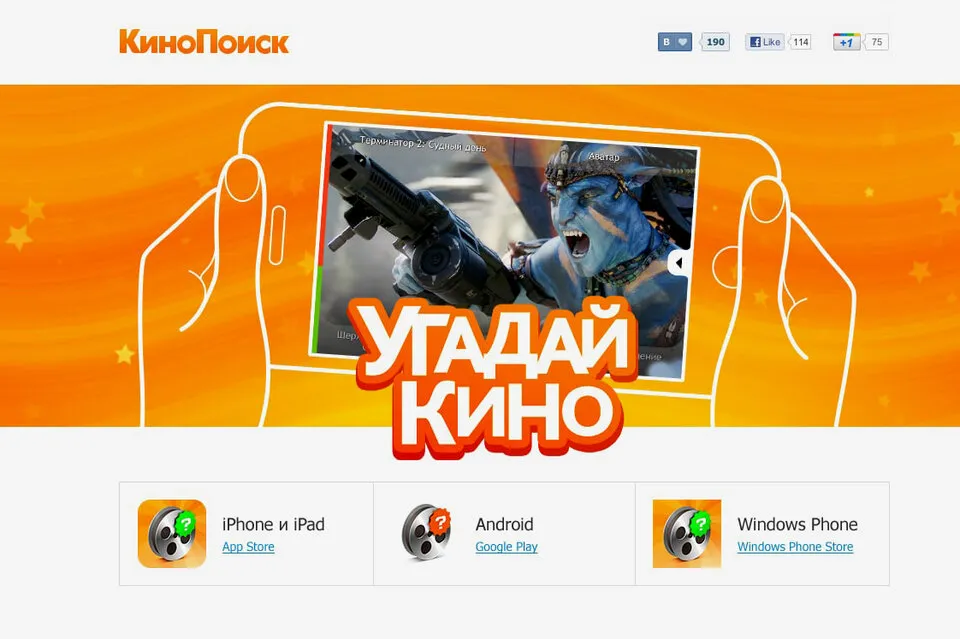The image size is (960, 639).
Task: Click the iPhone и iPad app icon
Action: (x=172, y=534)
